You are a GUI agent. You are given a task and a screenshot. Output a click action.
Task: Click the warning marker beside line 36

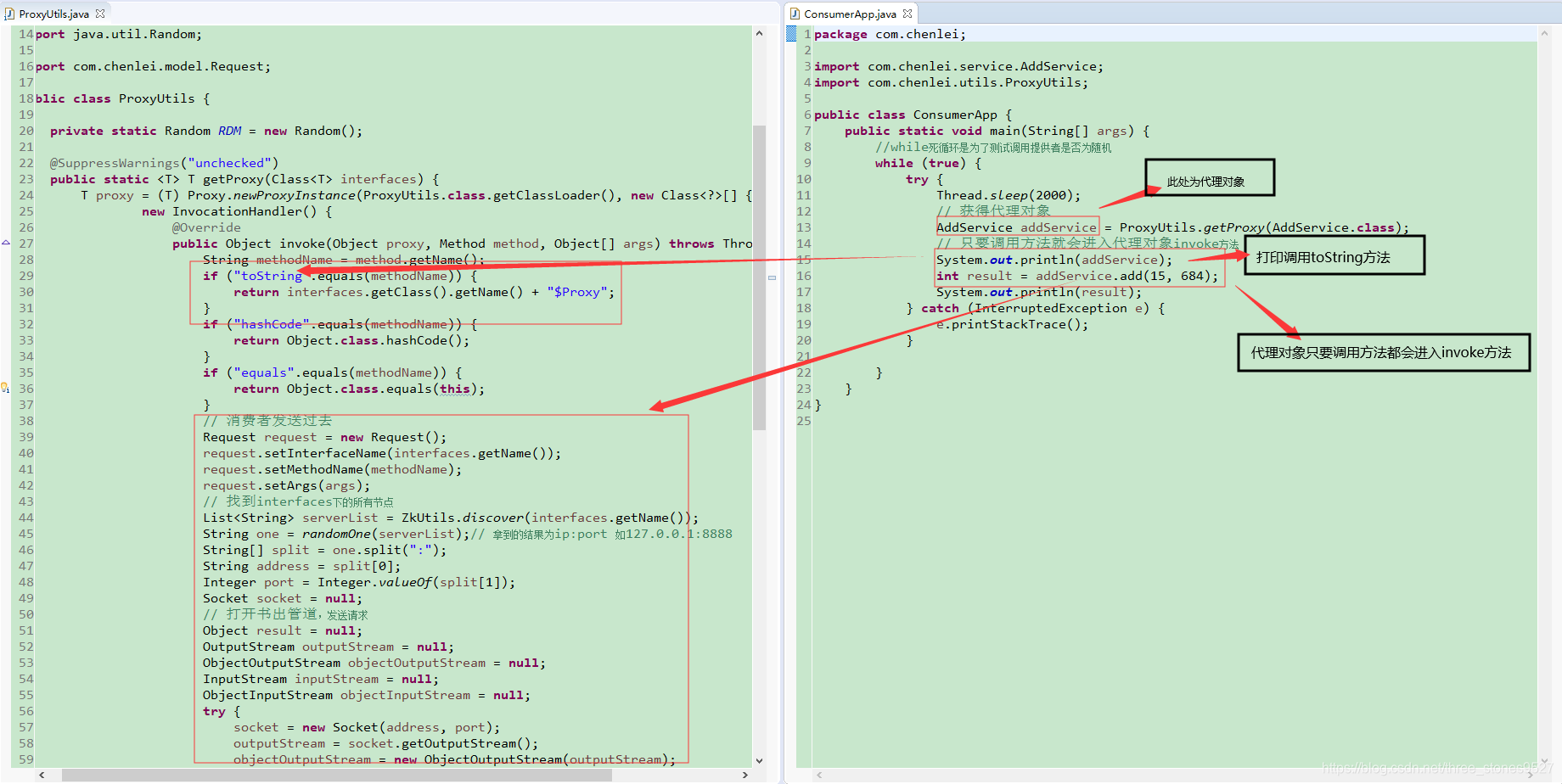point(5,388)
